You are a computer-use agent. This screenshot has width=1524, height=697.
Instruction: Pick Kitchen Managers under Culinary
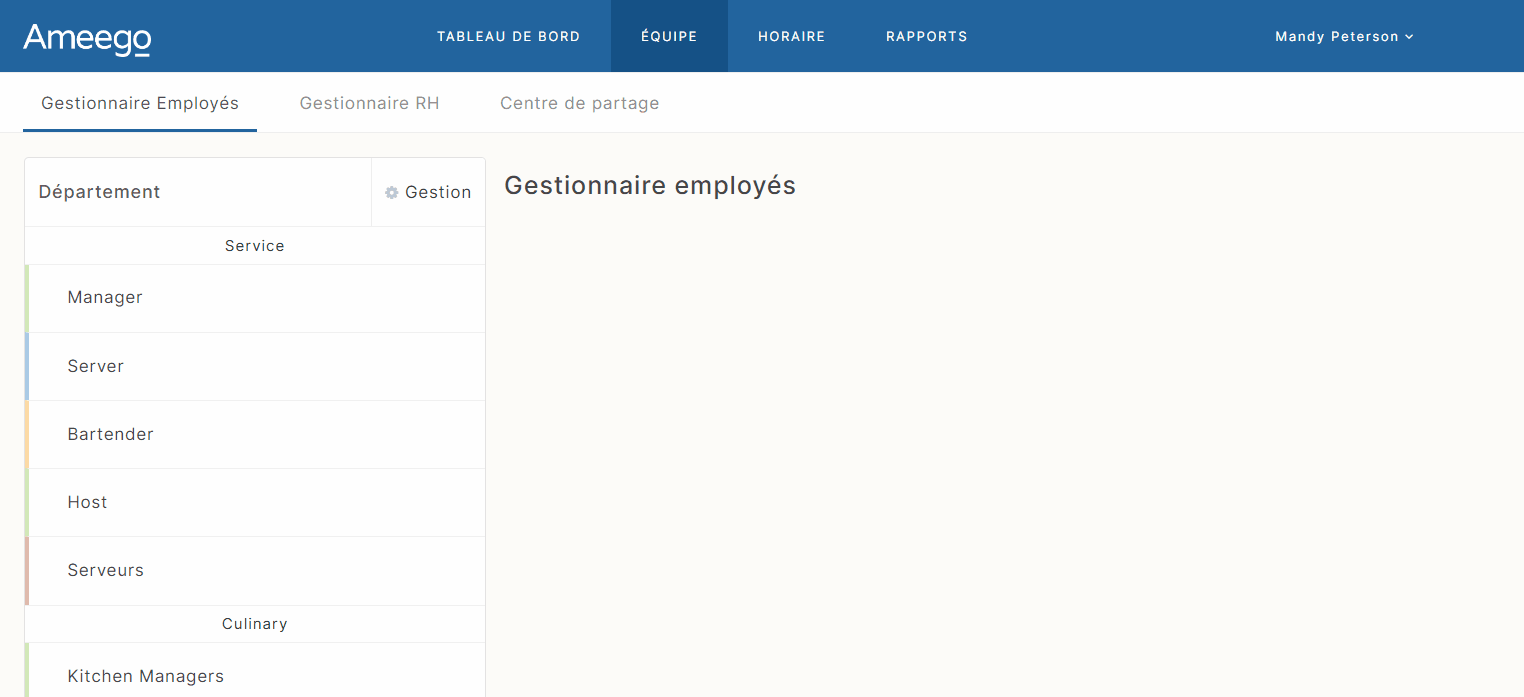coord(145,676)
